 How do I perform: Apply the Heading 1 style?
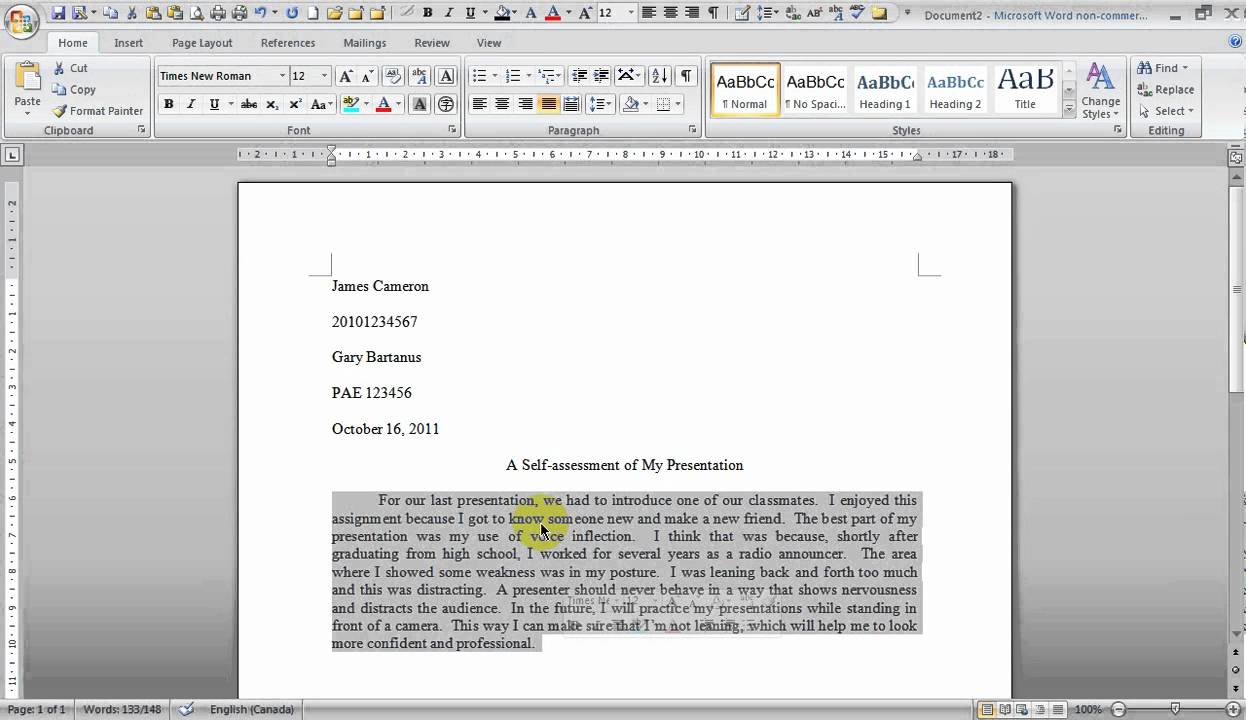click(x=885, y=90)
